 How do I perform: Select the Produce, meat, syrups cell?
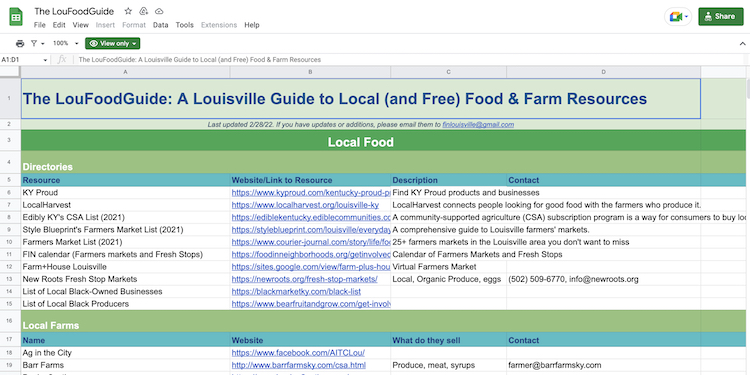449,365
